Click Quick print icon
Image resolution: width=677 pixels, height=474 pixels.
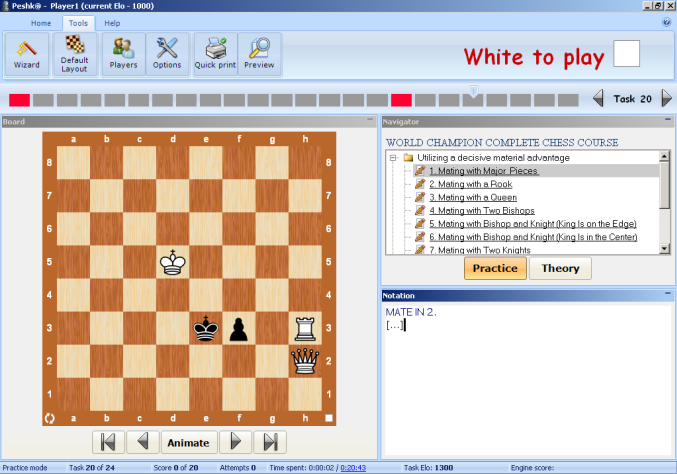(215, 55)
